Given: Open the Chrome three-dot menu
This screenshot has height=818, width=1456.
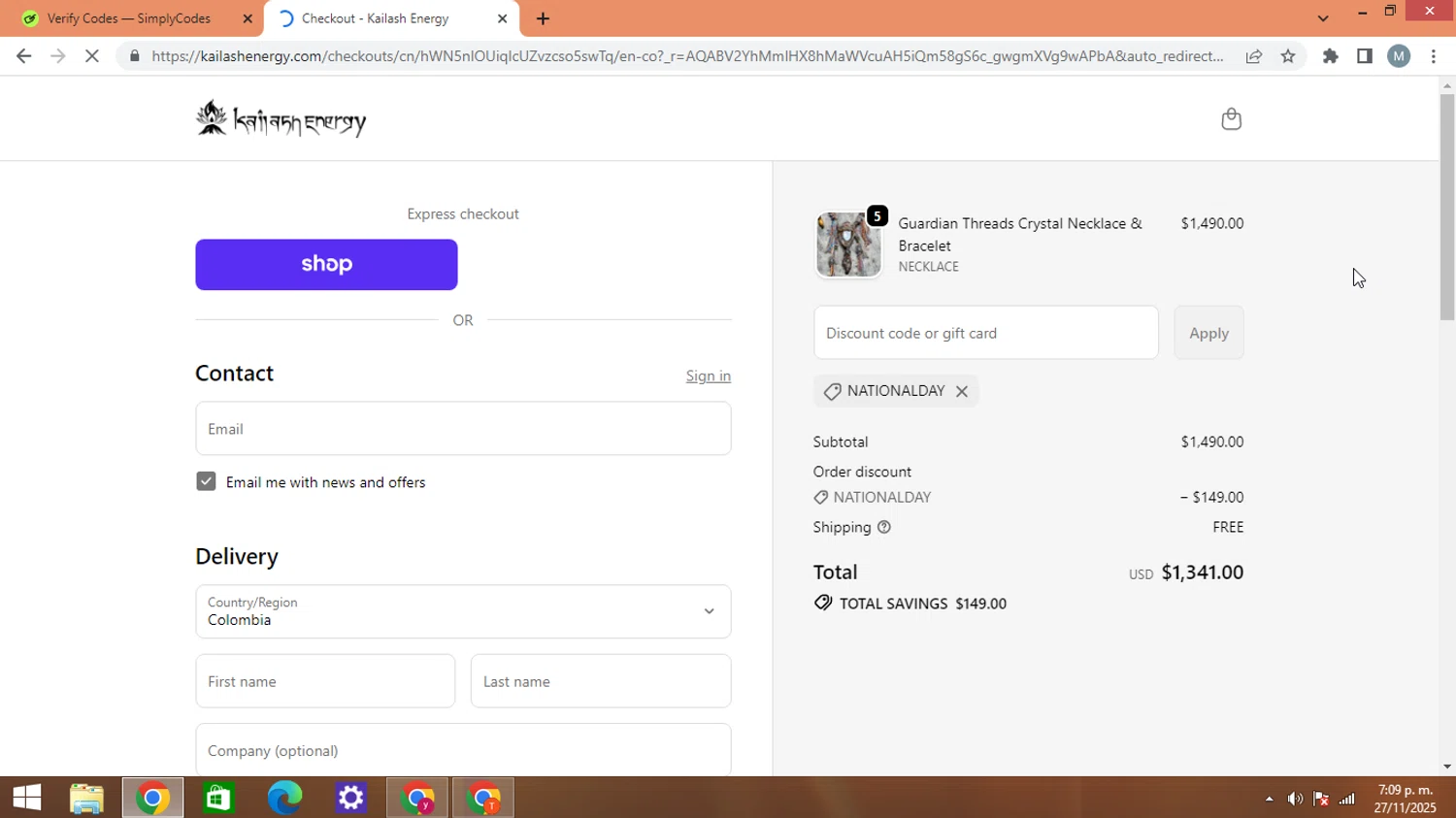Looking at the screenshot, I should [1434, 56].
